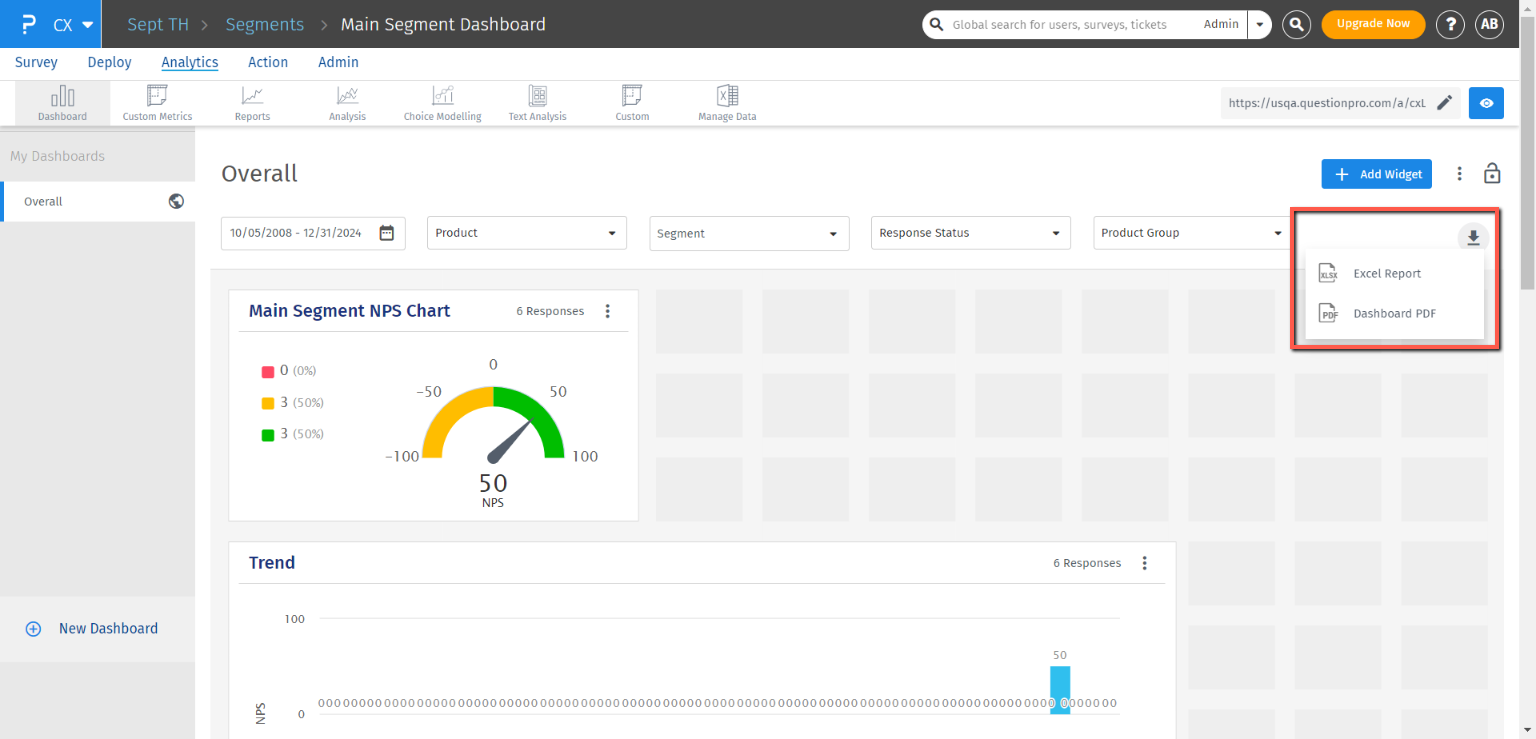The width and height of the screenshot is (1536, 739).
Task: Click the green promoters legend swatch
Action: point(268,435)
